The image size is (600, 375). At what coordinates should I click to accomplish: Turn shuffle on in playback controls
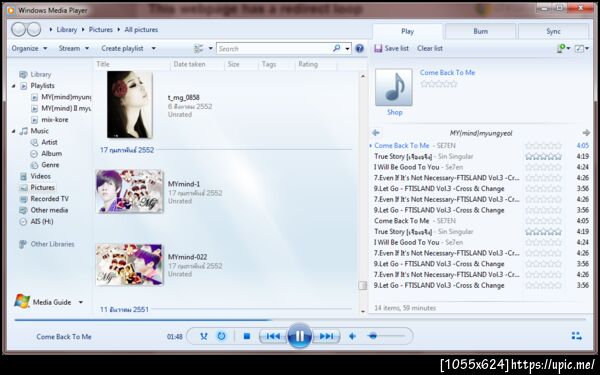pos(204,336)
